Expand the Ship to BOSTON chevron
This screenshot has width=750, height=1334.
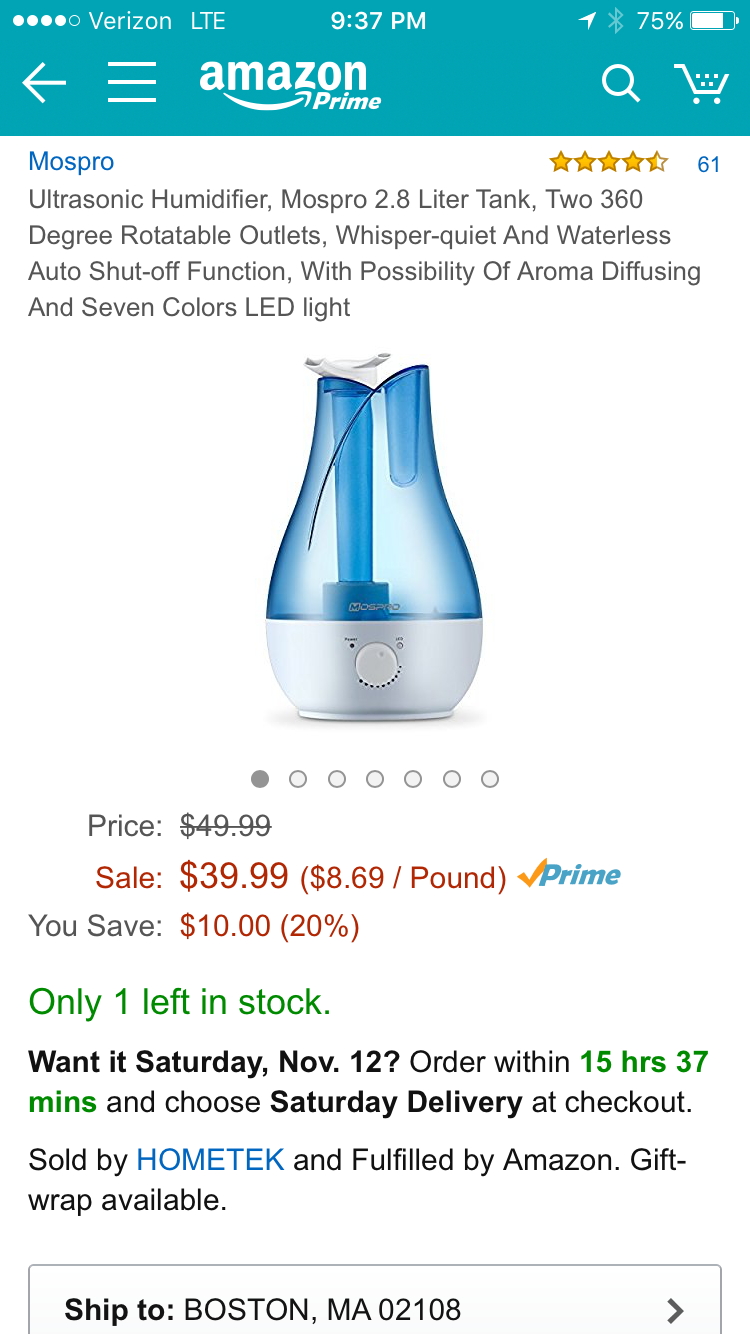(x=676, y=1310)
